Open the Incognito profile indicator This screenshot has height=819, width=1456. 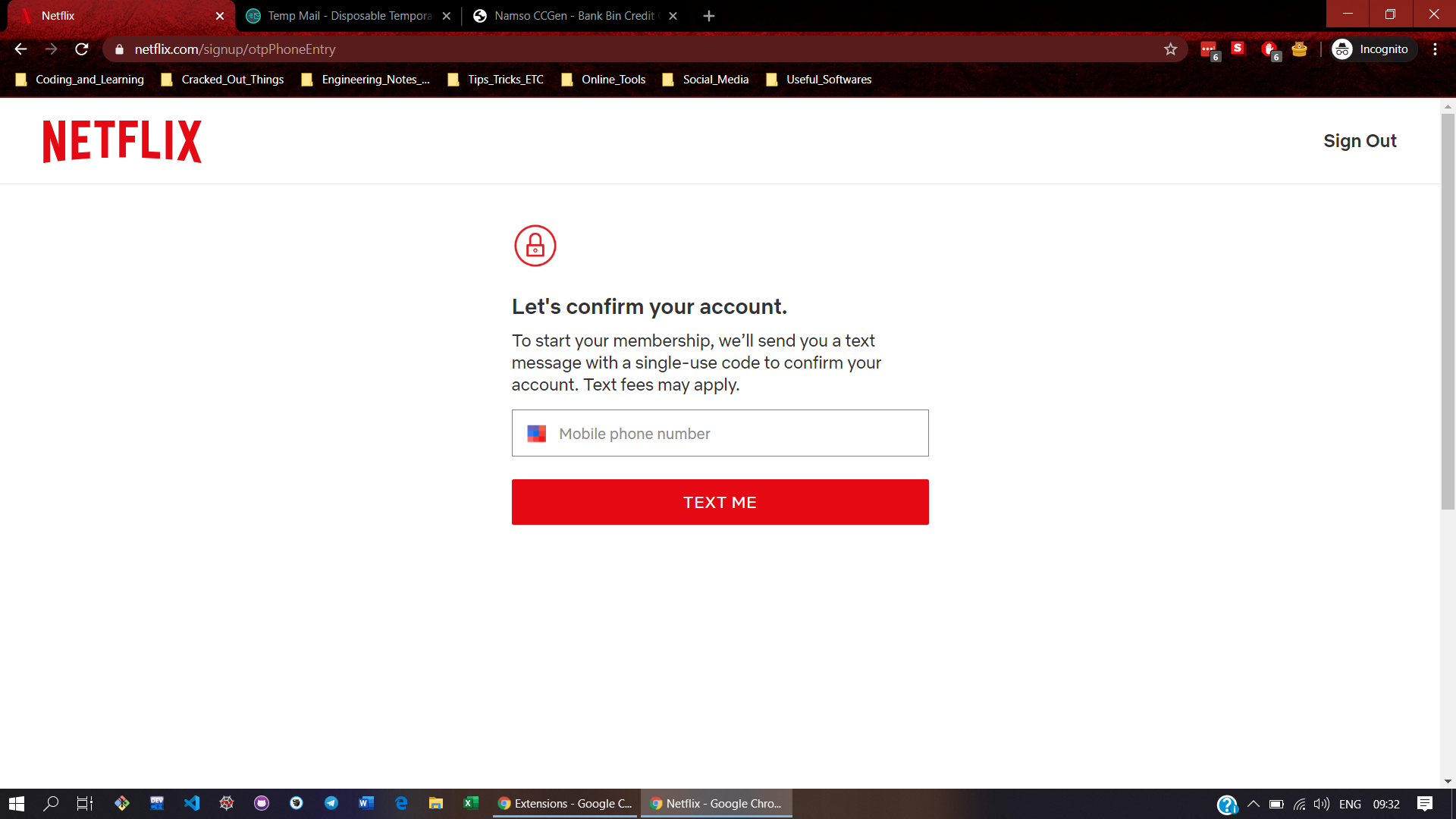pyautogui.click(x=1371, y=49)
